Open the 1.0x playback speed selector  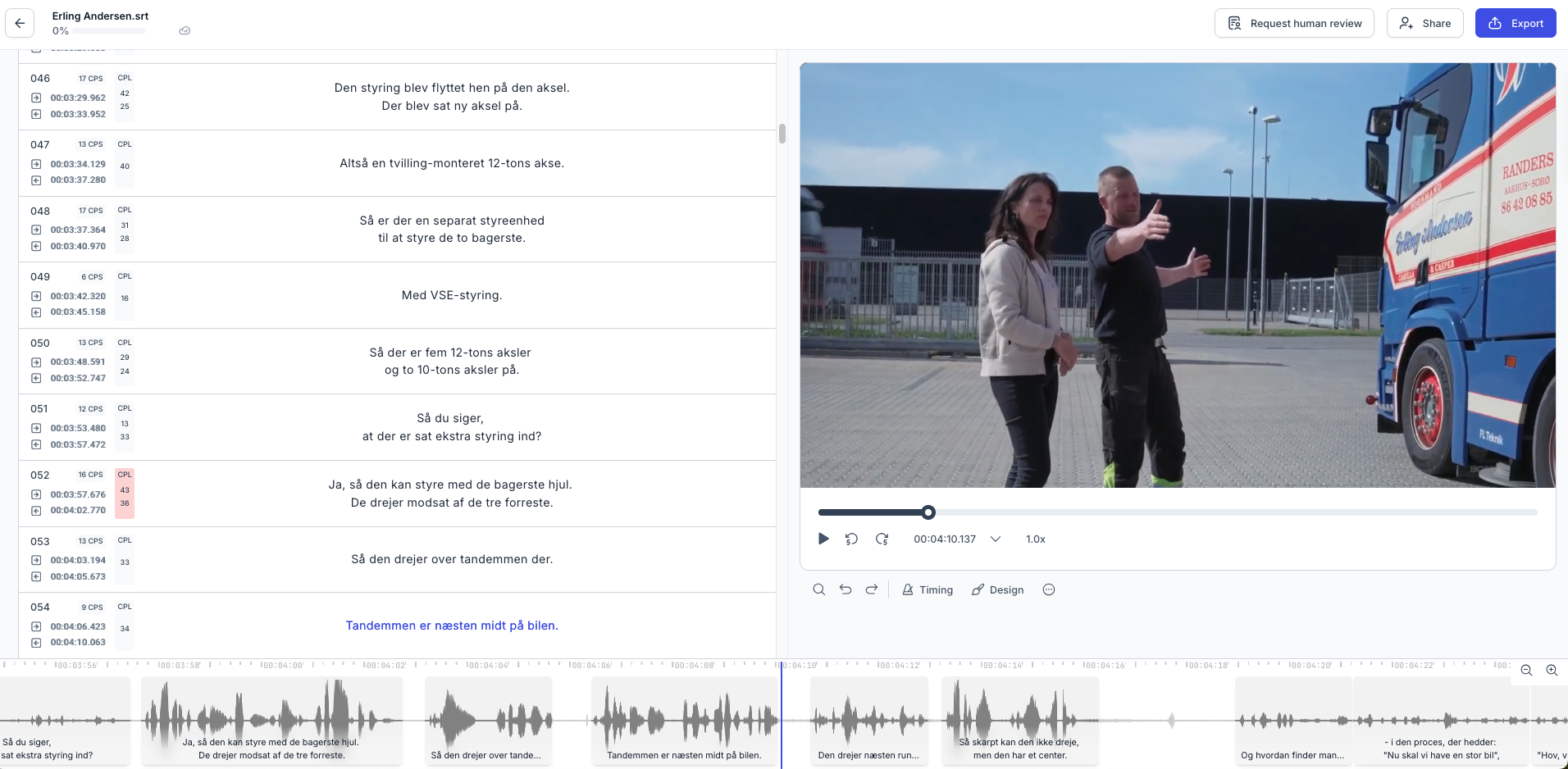pyautogui.click(x=1035, y=539)
